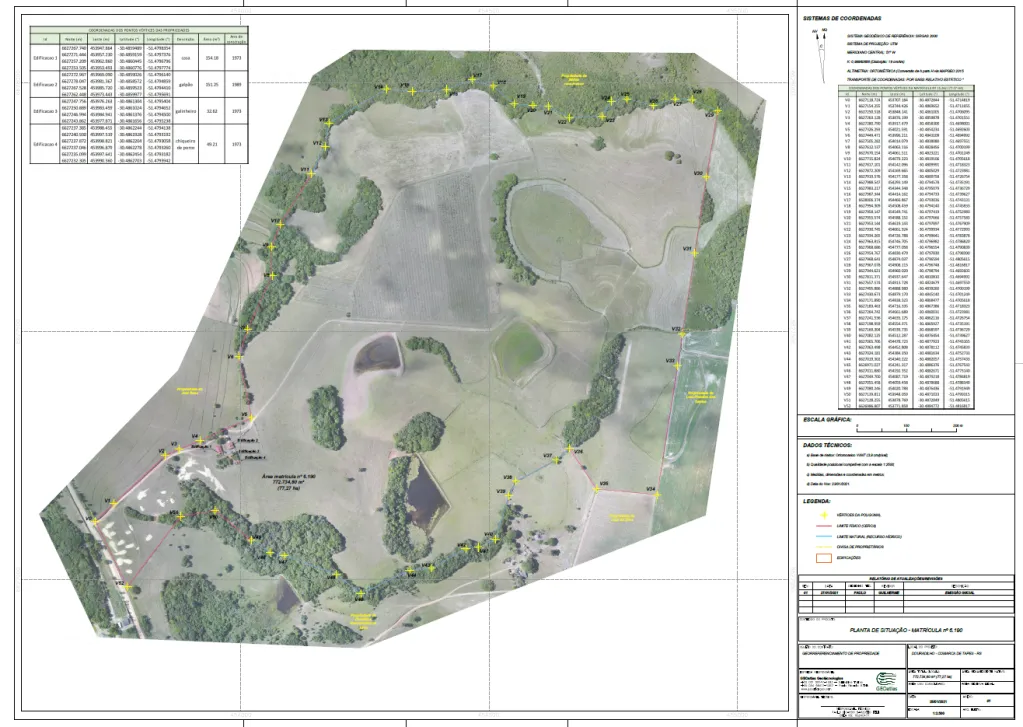This screenshot has height=727, width=1023.
Task: Click the GeoDatas company logo
Action: tap(886, 683)
